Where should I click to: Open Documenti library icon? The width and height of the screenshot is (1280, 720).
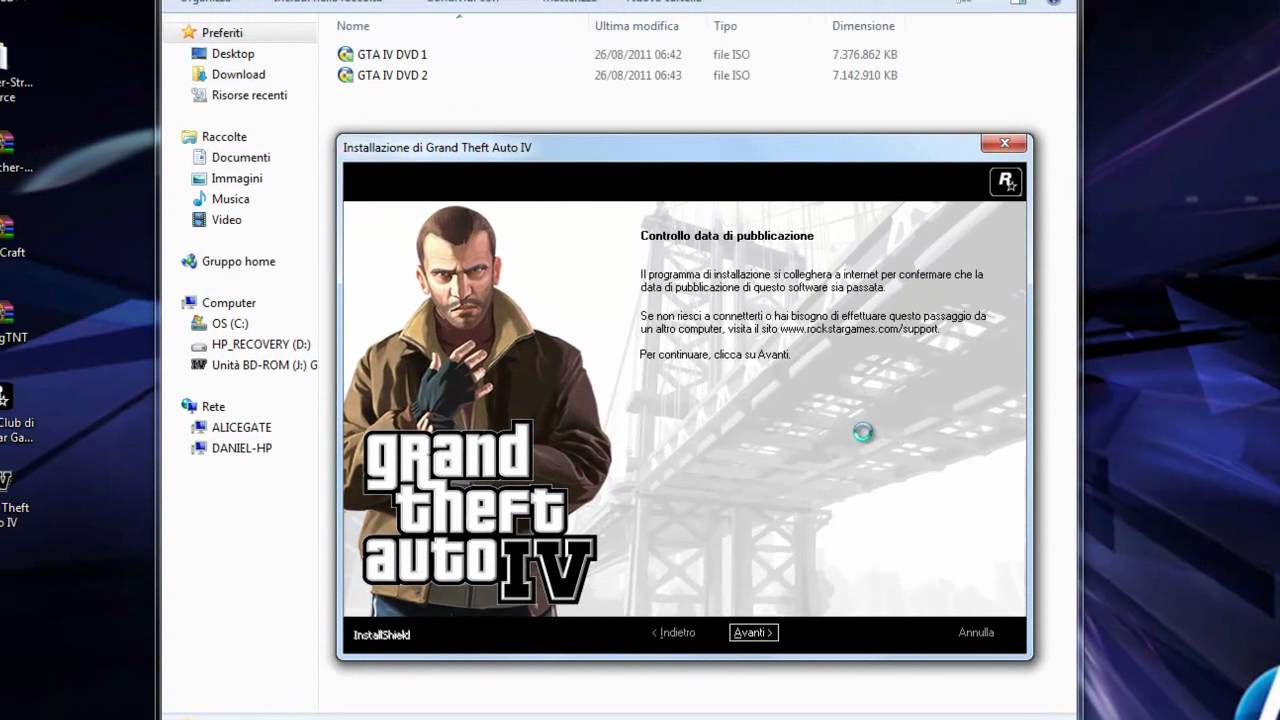(199, 157)
